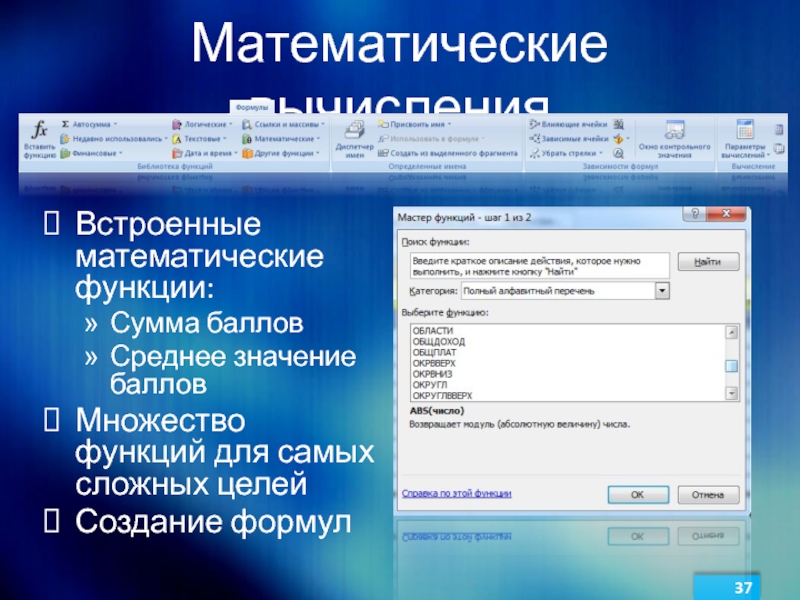
Task: Click the Другие функции book icon
Action: coord(247,153)
